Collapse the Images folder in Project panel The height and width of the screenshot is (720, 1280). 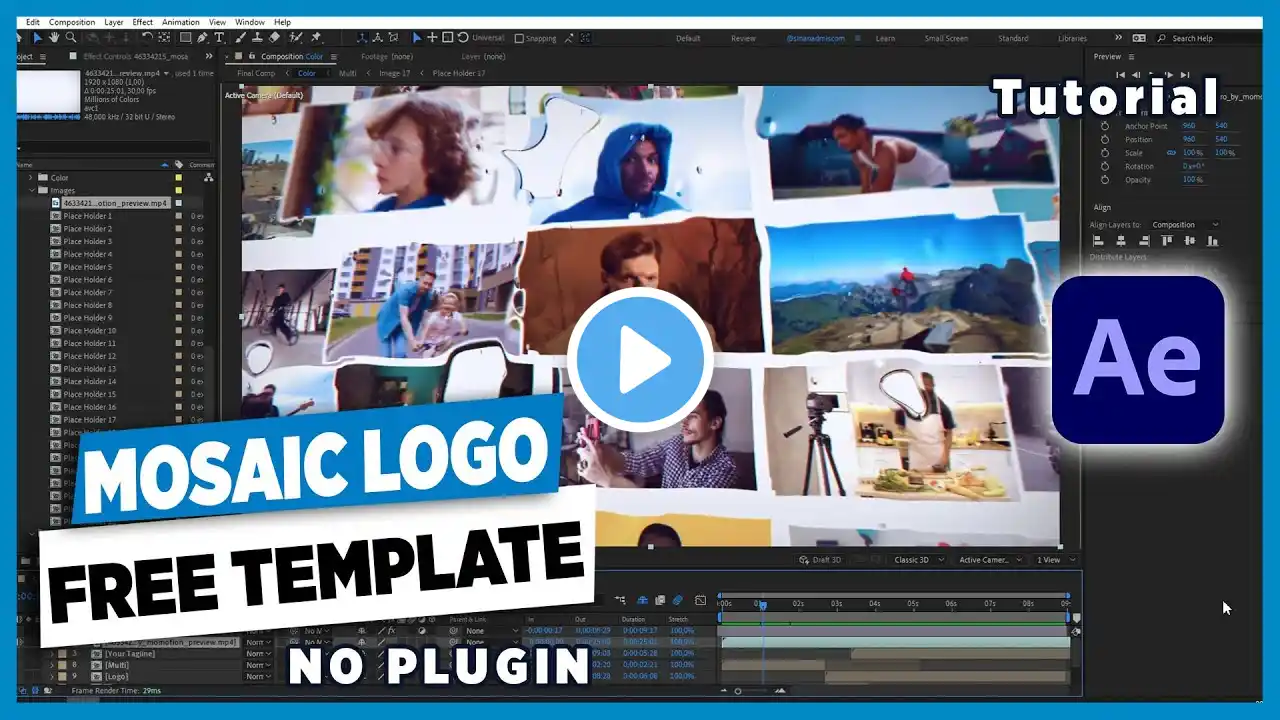(x=32, y=190)
